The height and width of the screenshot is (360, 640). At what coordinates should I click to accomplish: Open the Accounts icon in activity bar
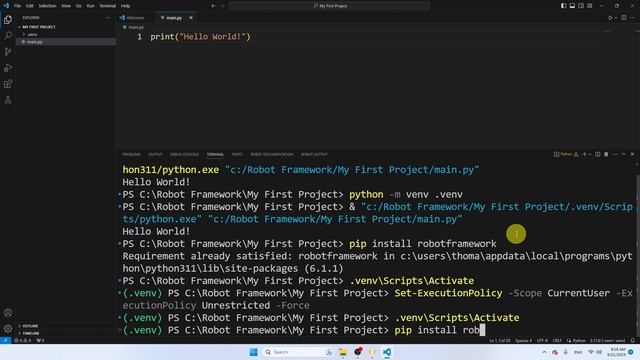pyautogui.click(x=8, y=313)
